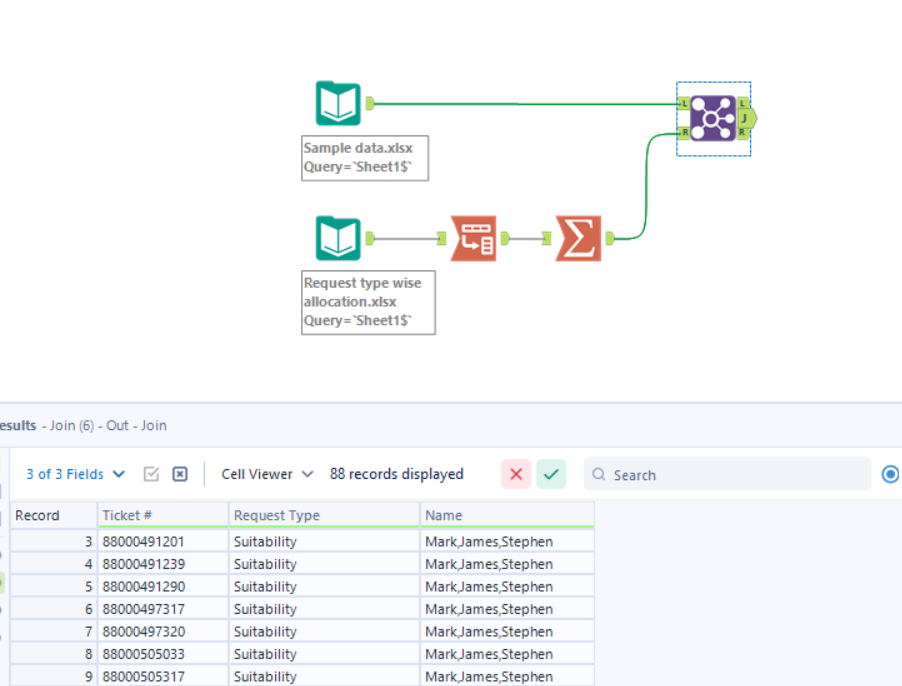This screenshot has width=902, height=686.
Task: Open the 3 of 3 Fields dropdown
Action: click(x=75, y=474)
